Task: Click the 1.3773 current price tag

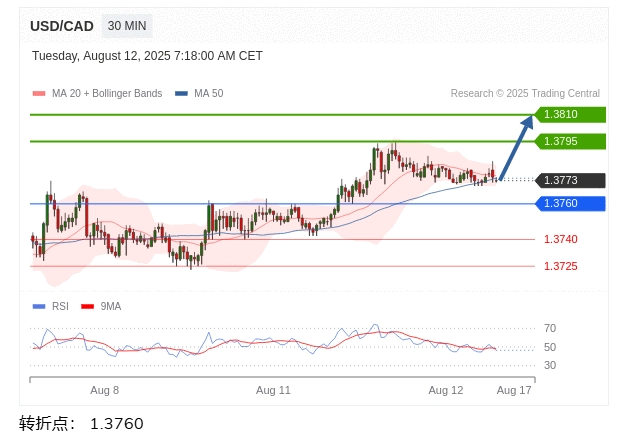Action: (x=570, y=180)
